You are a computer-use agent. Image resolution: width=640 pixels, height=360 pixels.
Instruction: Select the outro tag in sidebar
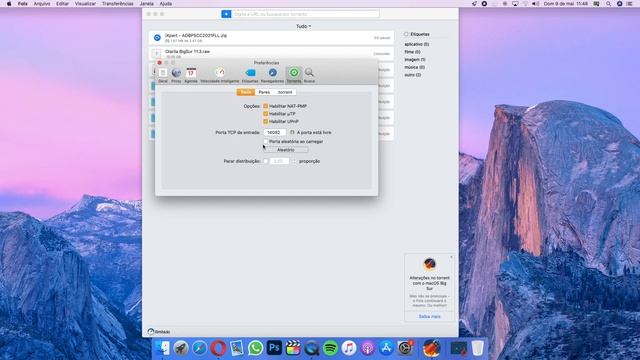click(412, 75)
